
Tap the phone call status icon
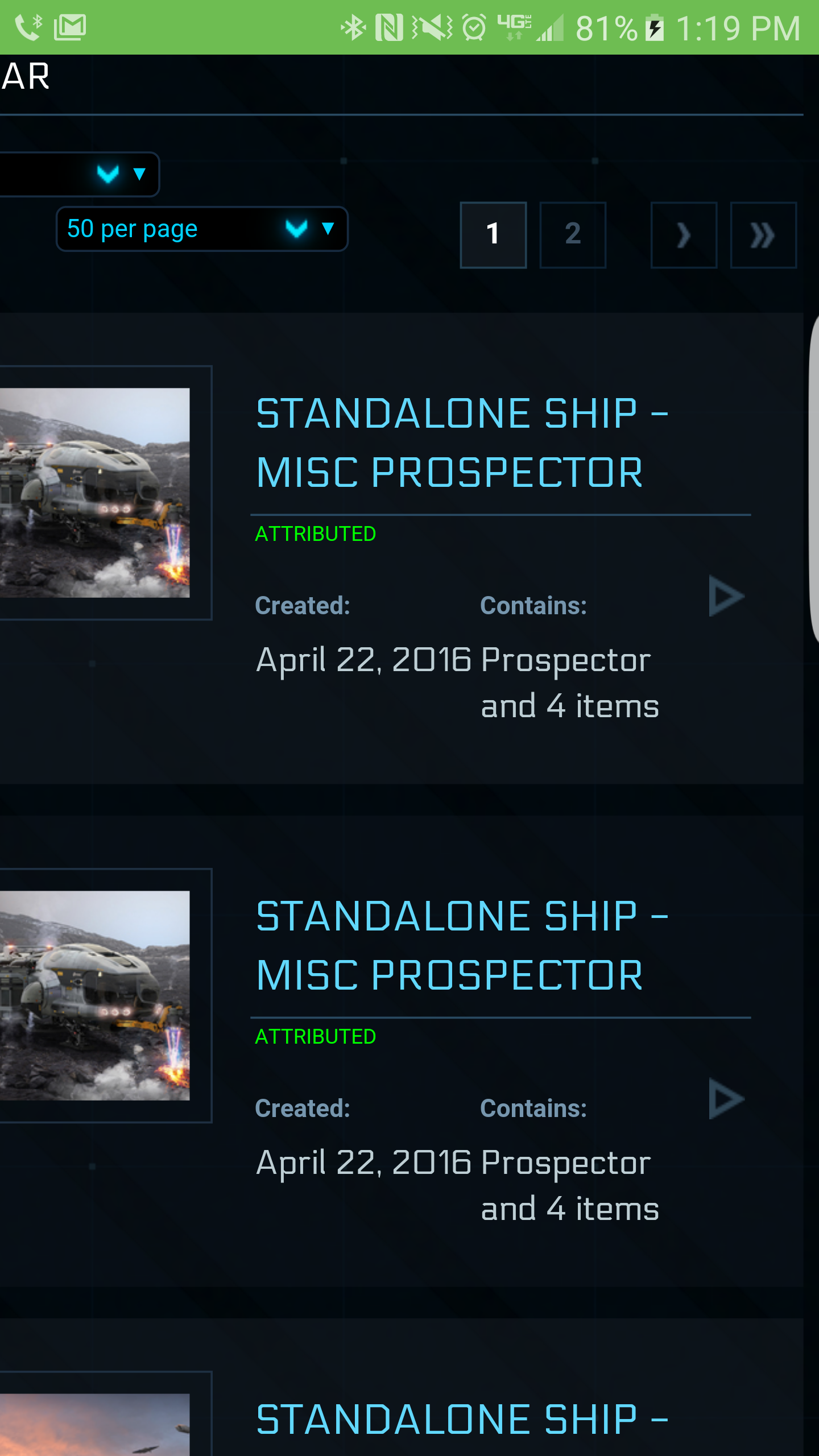(28, 27)
